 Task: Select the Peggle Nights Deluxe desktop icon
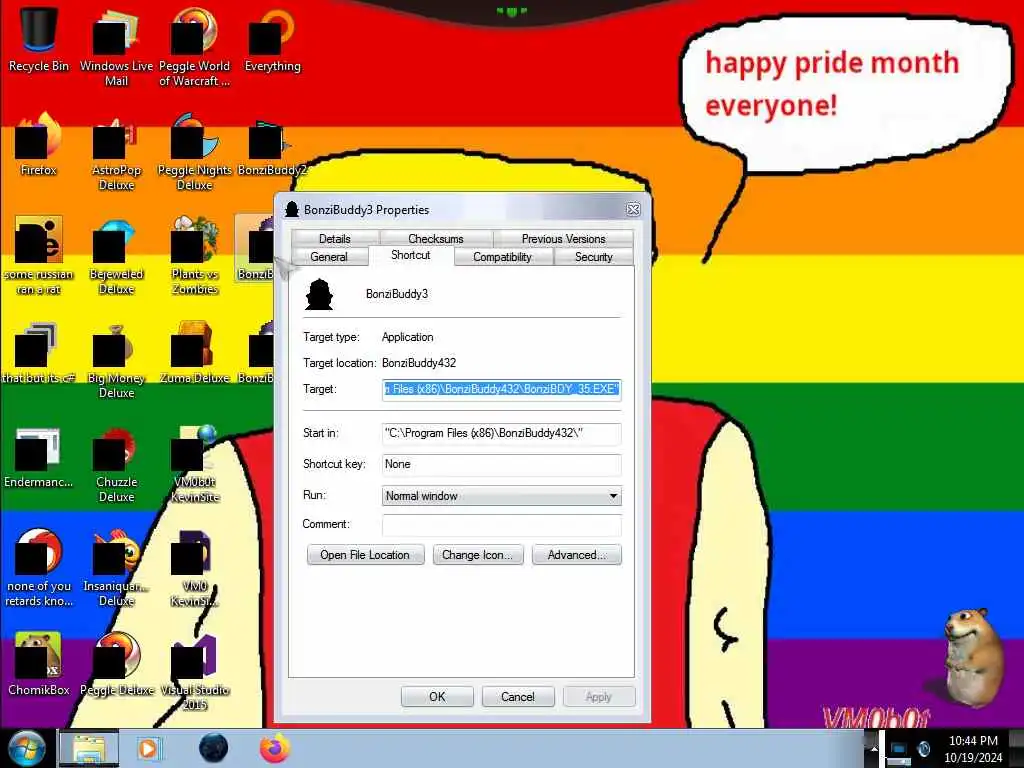[x=195, y=152]
